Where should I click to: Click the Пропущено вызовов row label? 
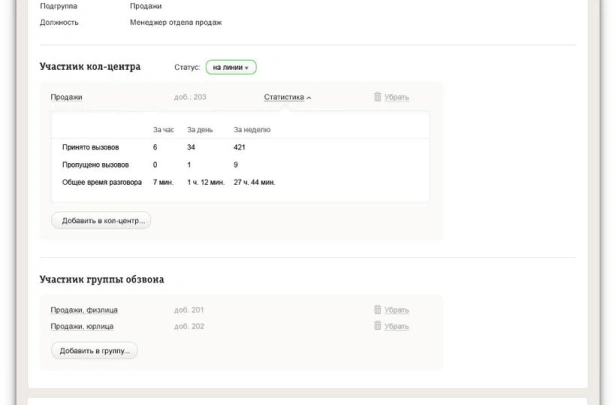[x=95, y=165]
